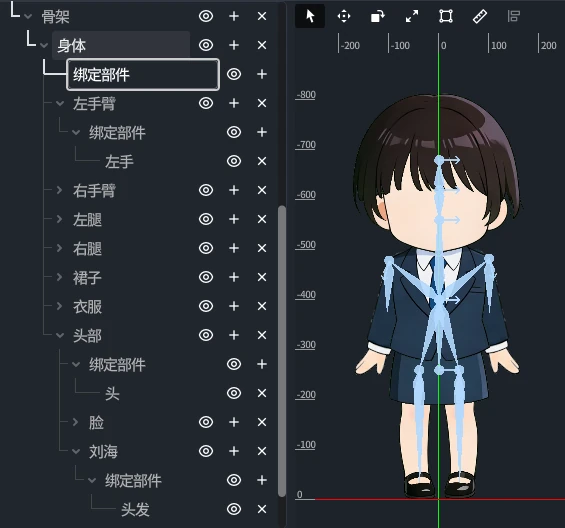Select the 右腿 bone in tree

point(88,249)
